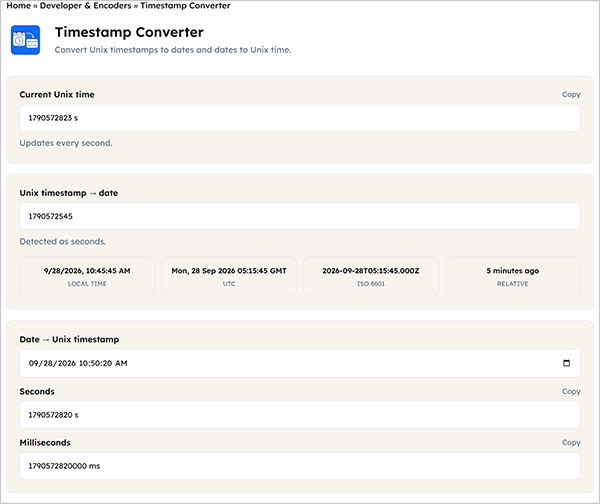The width and height of the screenshot is (600, 504).
Task: Copy the Seconds value
Action: point(571,391)
